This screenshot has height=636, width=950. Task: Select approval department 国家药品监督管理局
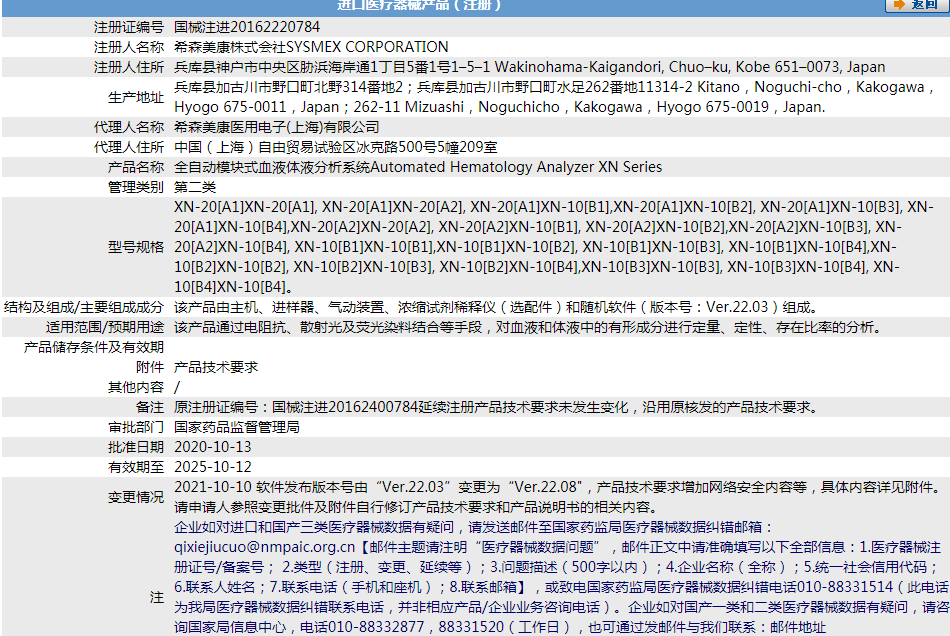coord(237,427)
